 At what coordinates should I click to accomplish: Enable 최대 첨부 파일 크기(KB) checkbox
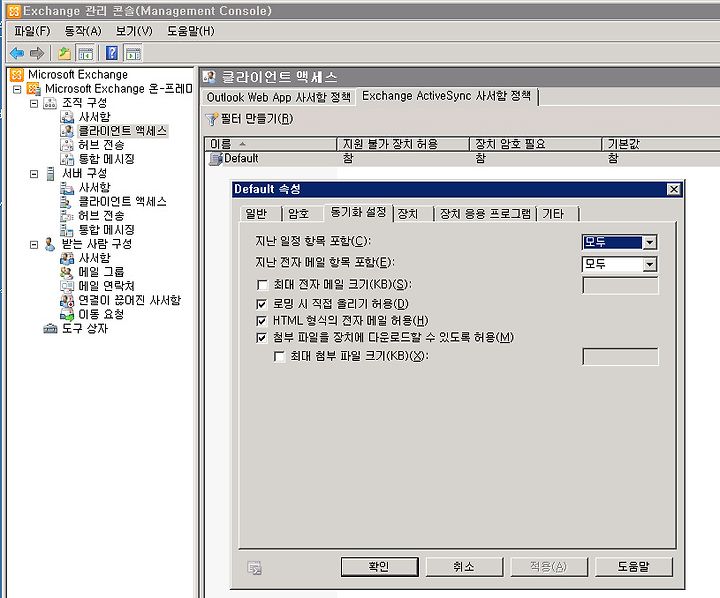click(279, 356)
